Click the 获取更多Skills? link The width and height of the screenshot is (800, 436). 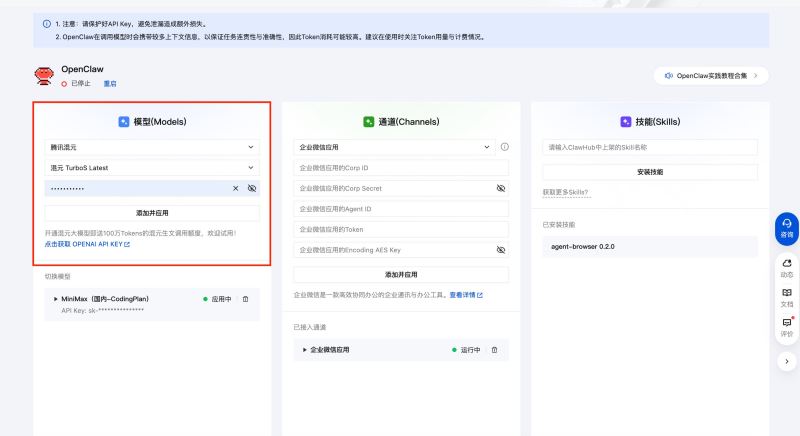(x=565, y=192)
